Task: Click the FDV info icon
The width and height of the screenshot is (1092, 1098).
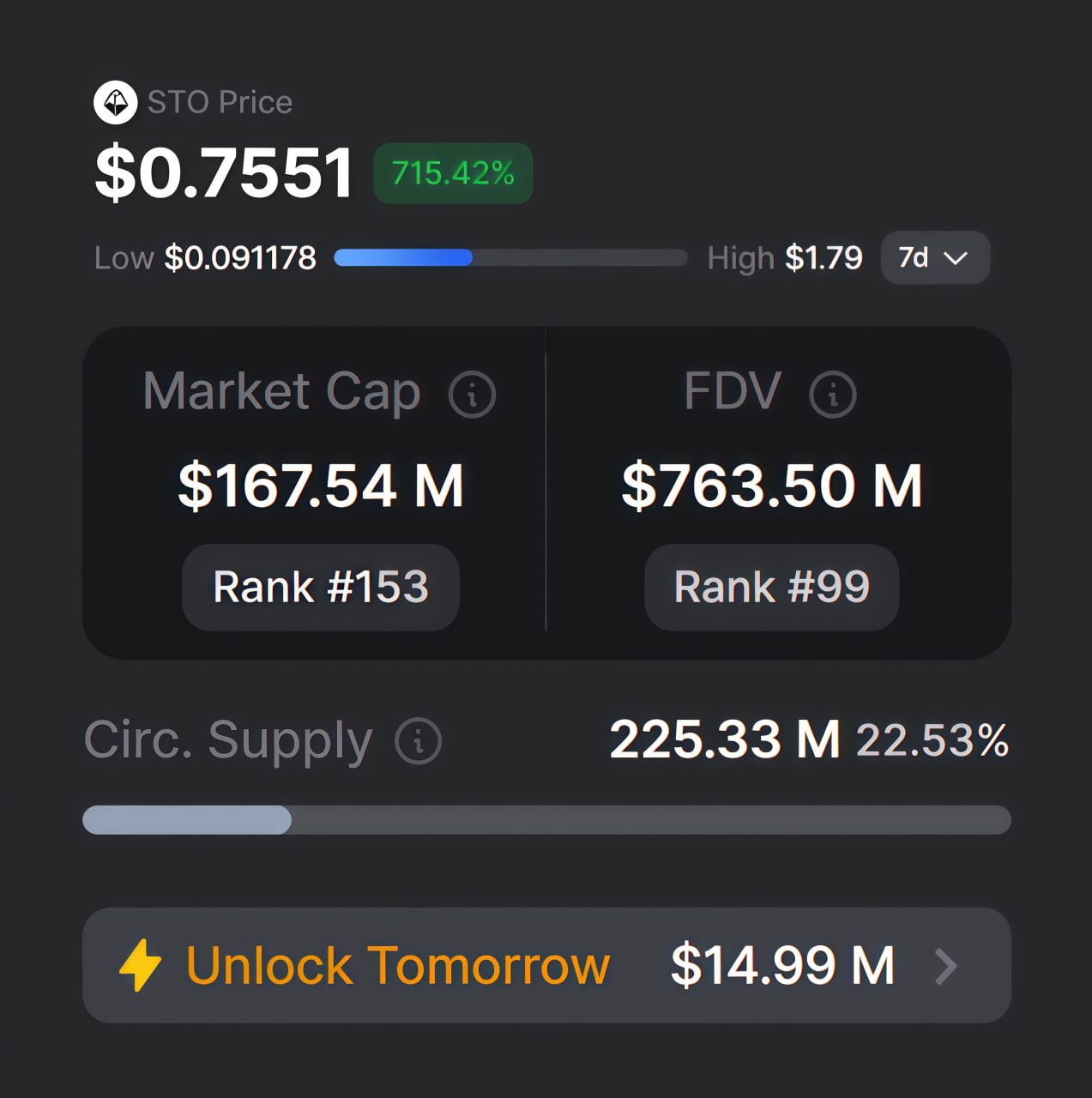Action: click(832, 395)
